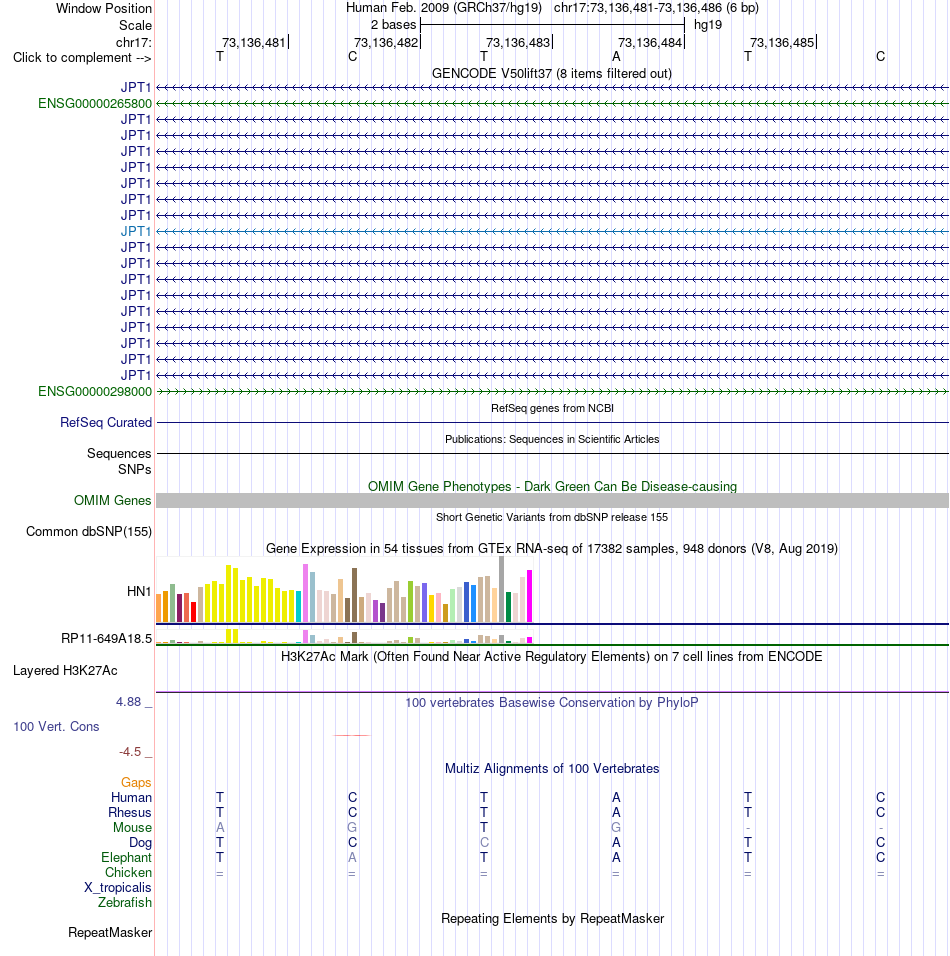Image resolution: width=950 pixels, height=956 pixels.
Task: Click the X_tropicalis species row label
Action: point(117,888)
